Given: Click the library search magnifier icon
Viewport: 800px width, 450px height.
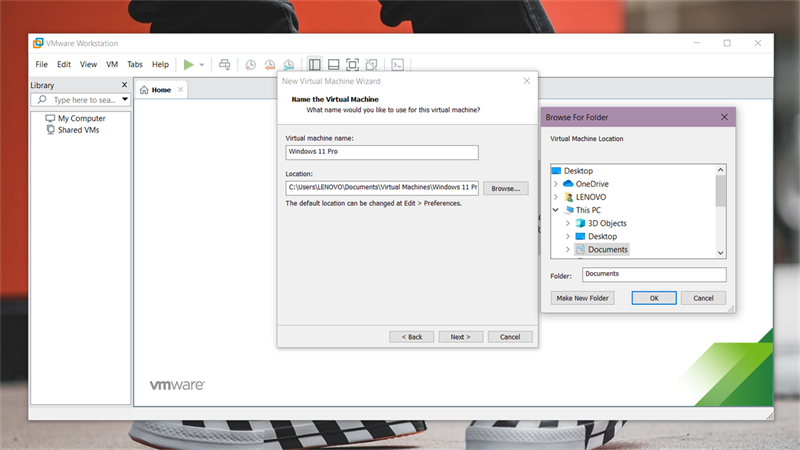Looking at the screenshot, I should pyautogui.click(x=42, y=99).
